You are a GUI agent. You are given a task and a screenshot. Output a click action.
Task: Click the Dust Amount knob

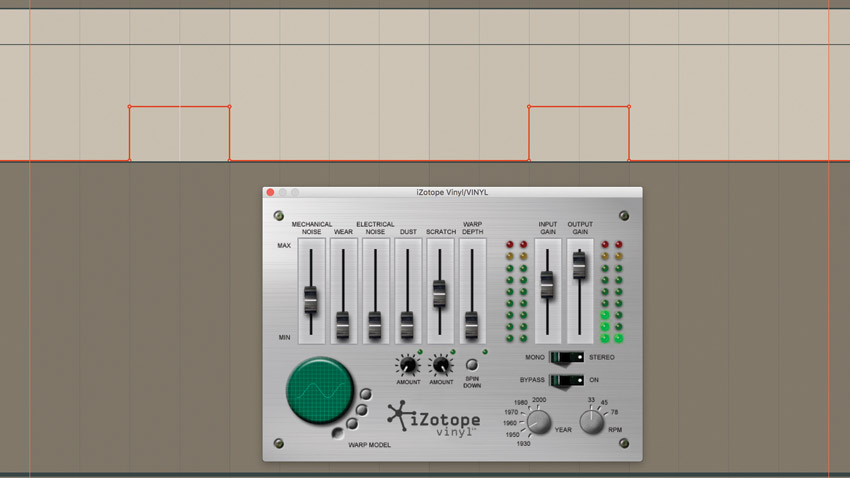click(408, 365)
